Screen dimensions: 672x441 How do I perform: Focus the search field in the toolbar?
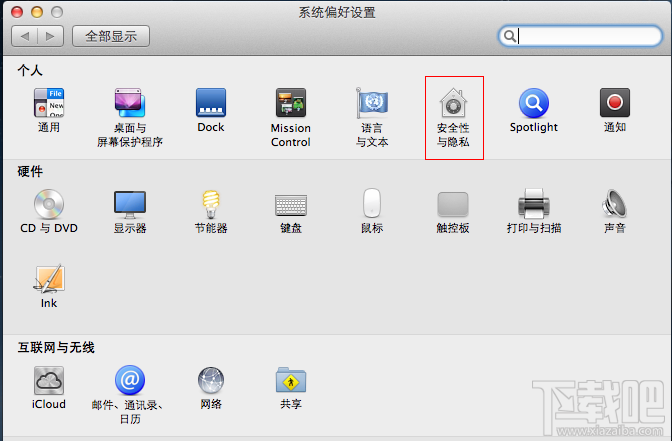(x=580, y=36)
